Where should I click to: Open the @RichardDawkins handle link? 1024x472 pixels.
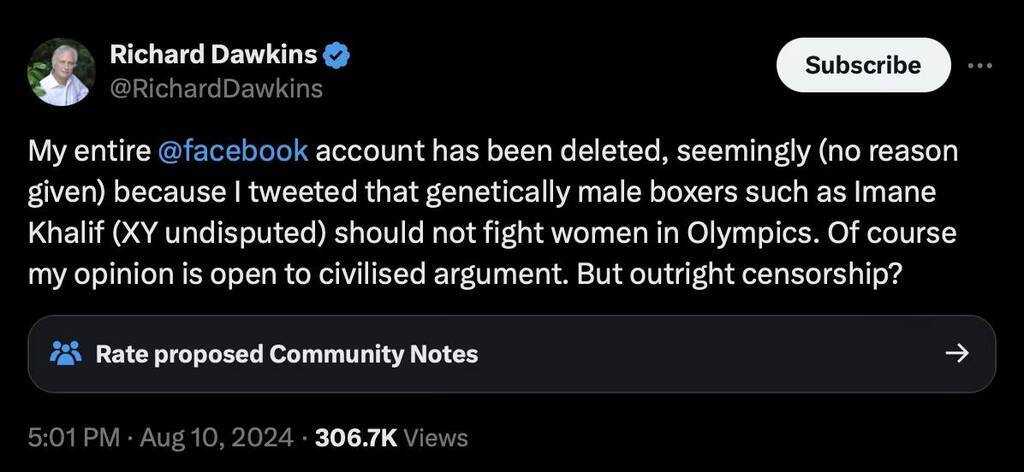215,89
